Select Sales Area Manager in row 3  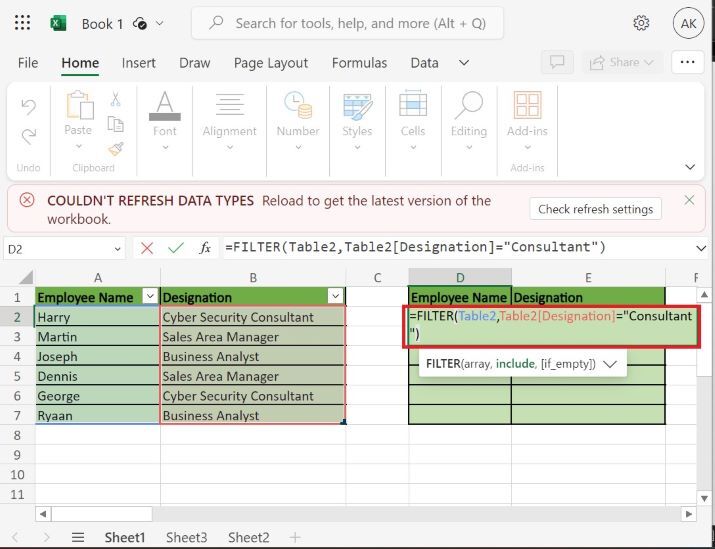(253, 337)
